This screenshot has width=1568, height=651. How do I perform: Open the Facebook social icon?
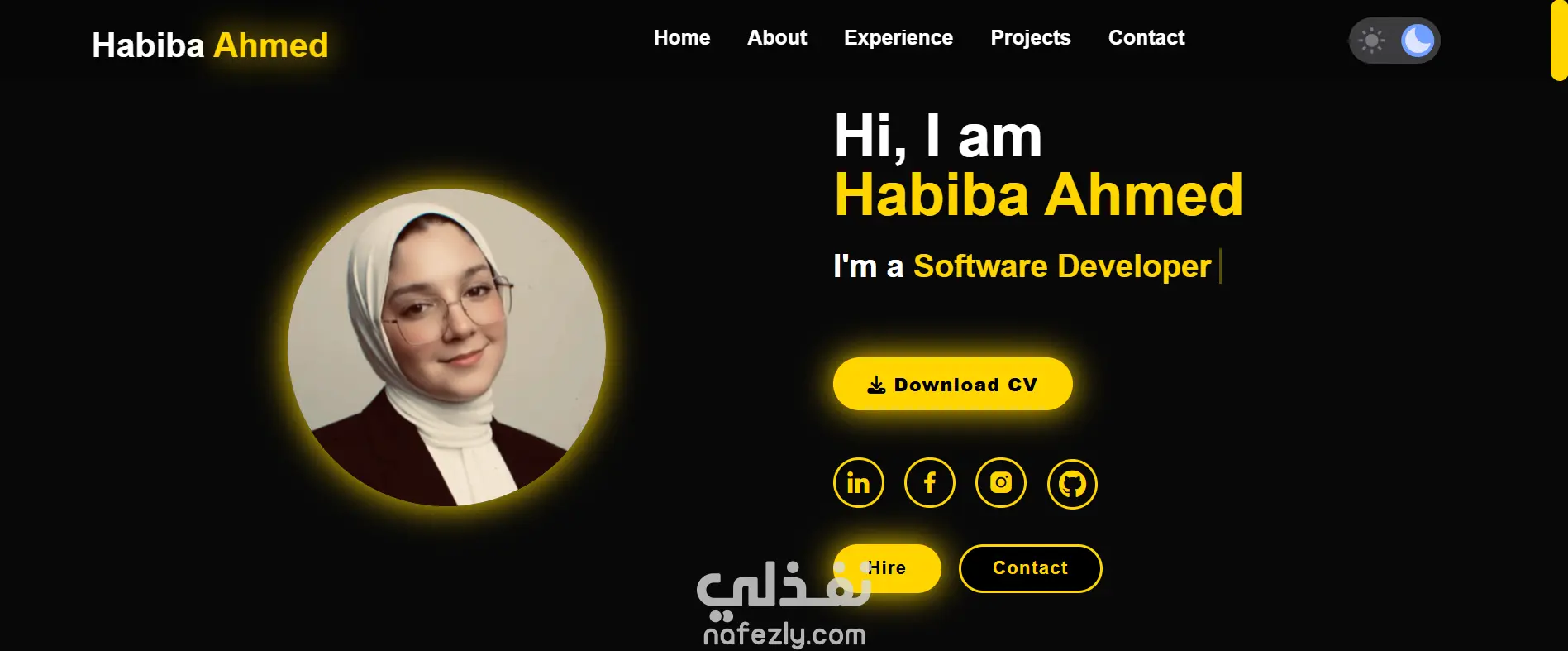click(x=930, y=483)
